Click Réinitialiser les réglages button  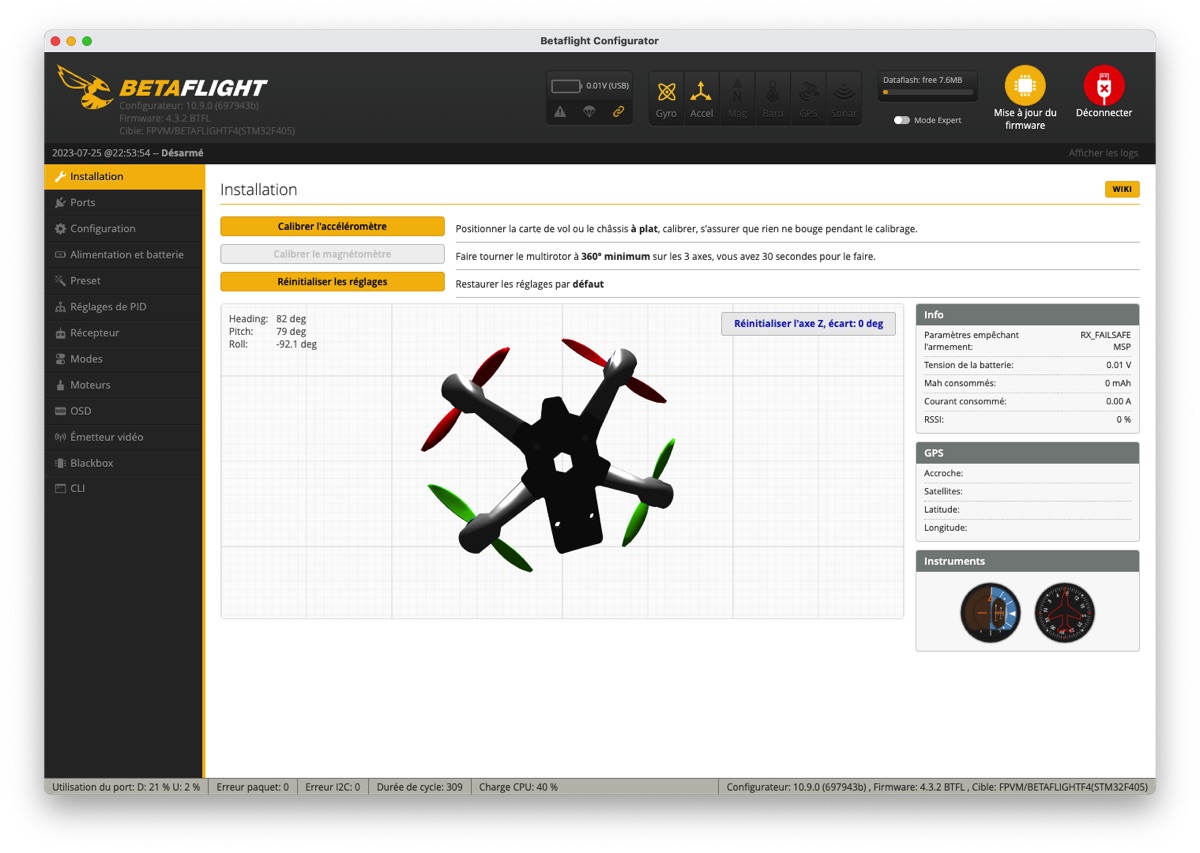[332, 282]
